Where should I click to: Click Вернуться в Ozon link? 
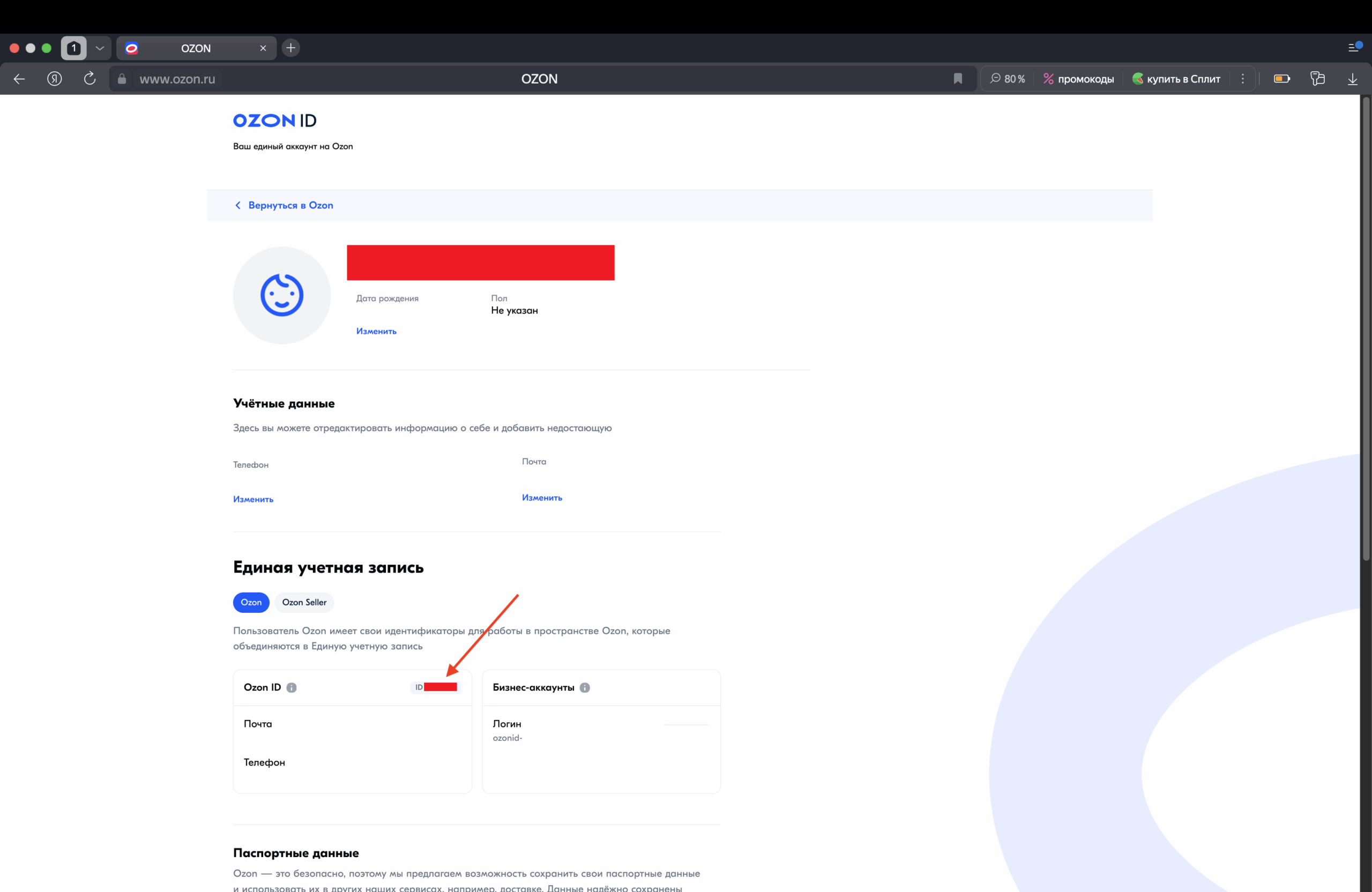click(x=284, y=205)
